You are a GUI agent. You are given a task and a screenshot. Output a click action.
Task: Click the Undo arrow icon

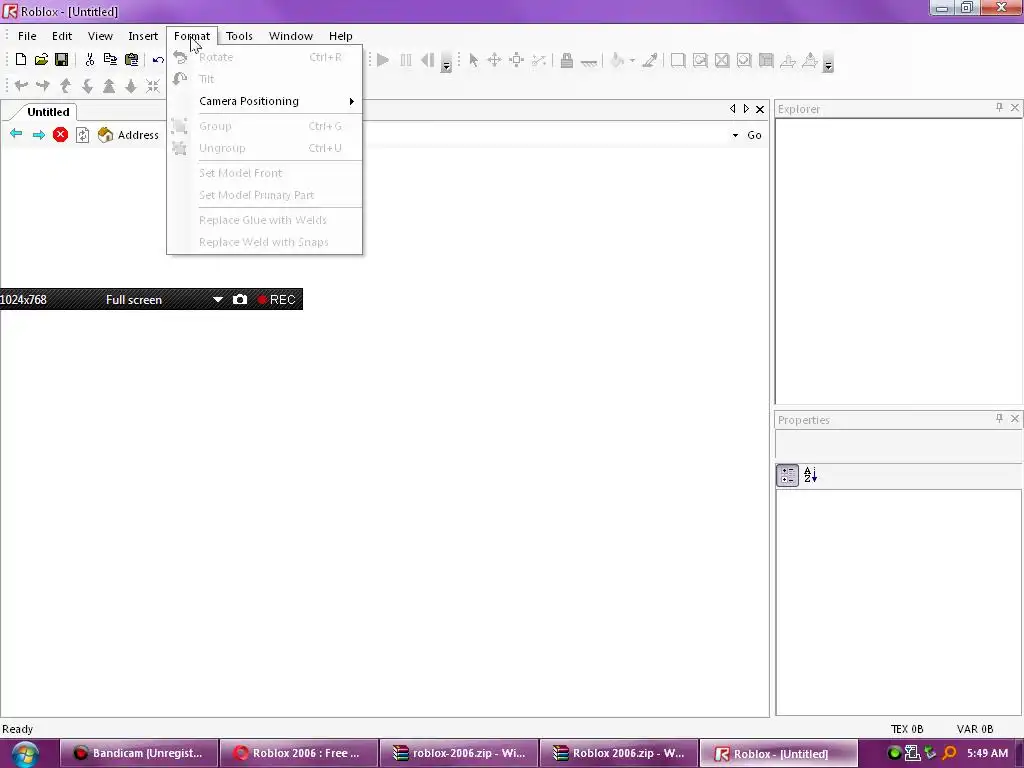158,60
